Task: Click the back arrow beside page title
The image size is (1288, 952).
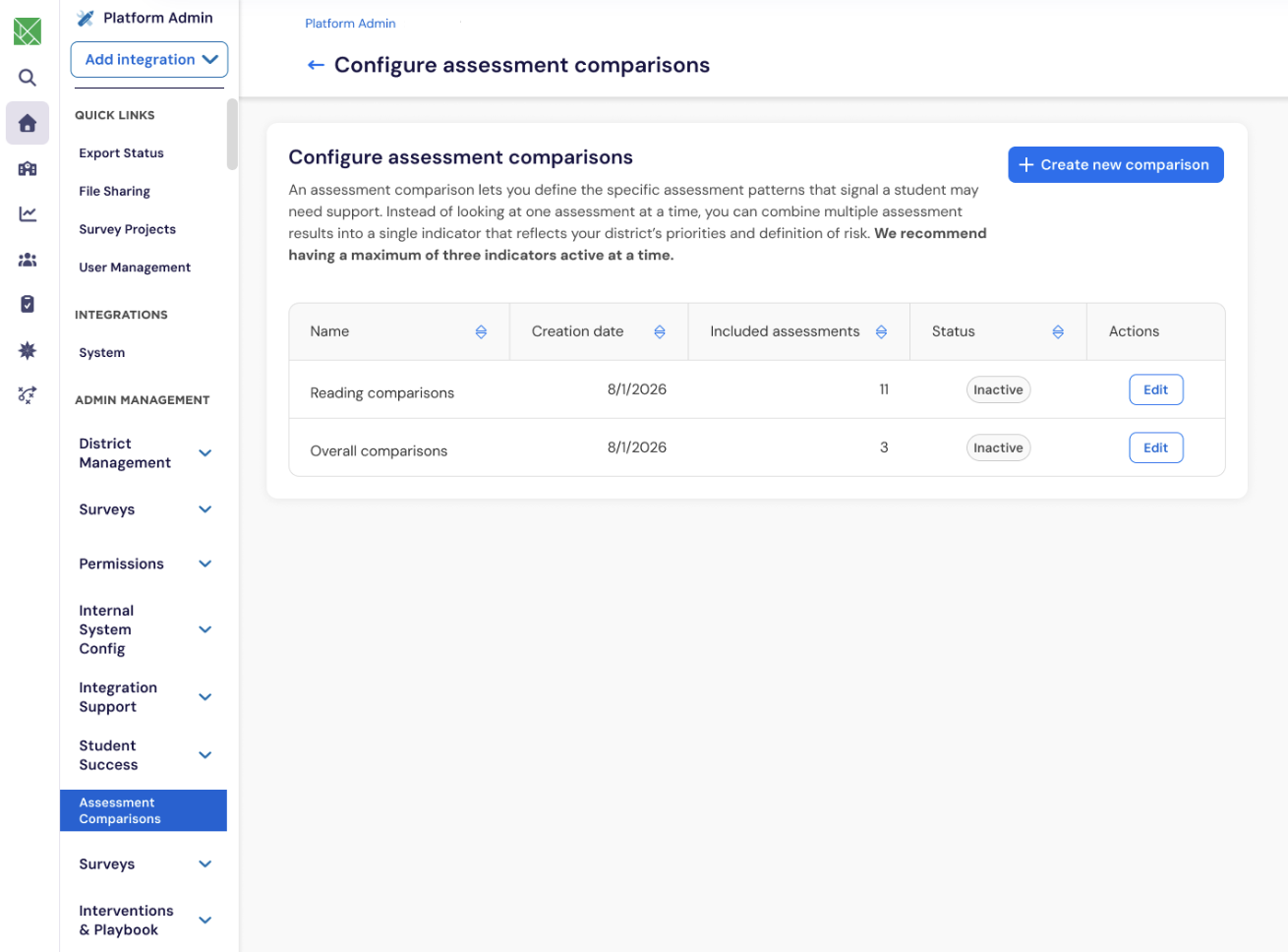Action: pos(316,65)
